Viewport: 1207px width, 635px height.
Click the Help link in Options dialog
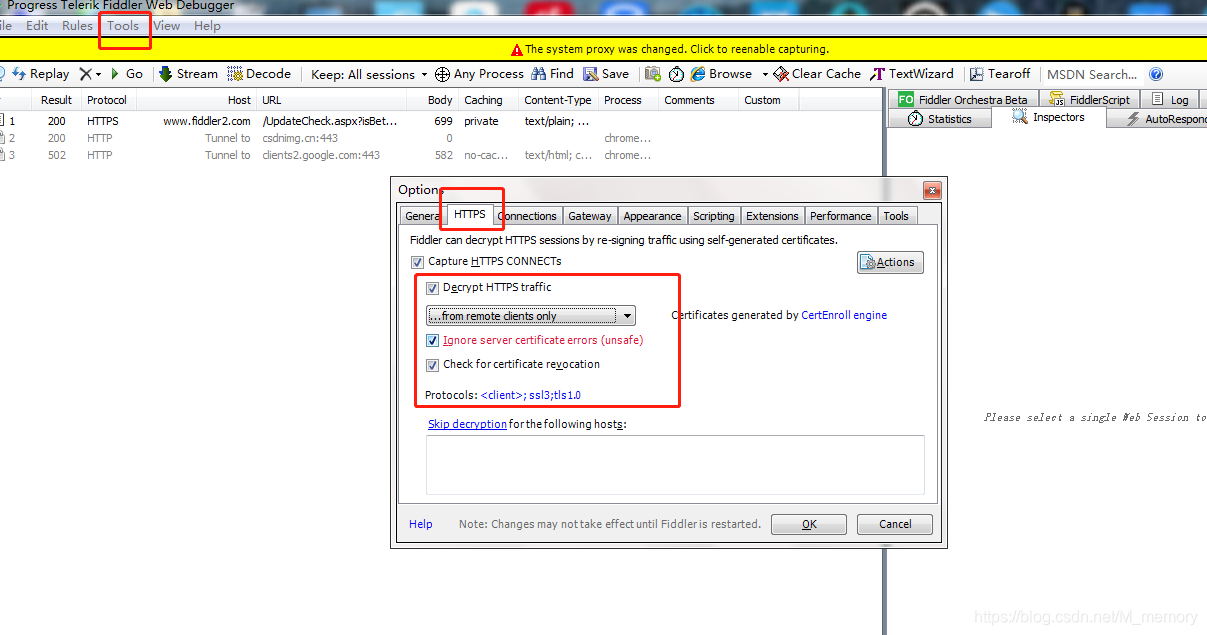421,524
